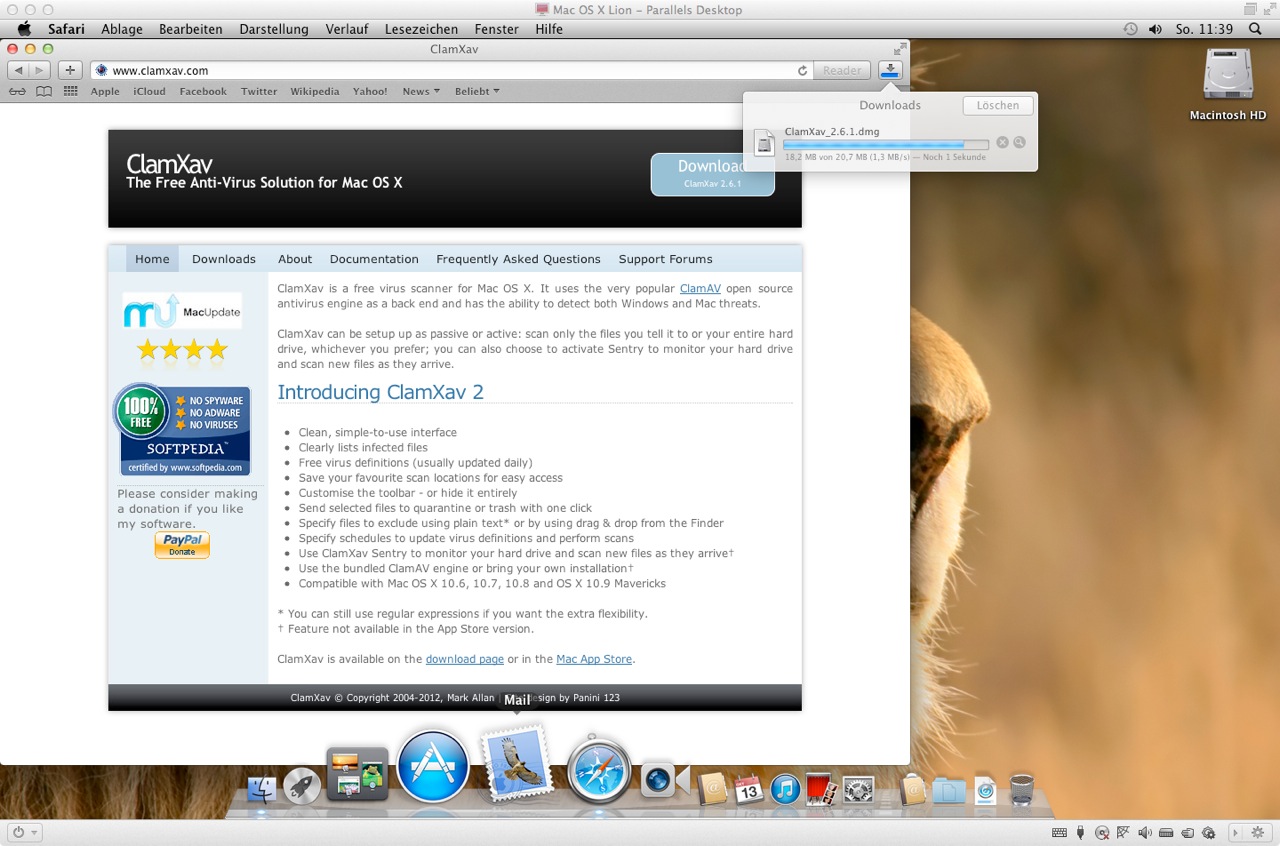Screen dimensions: 1280x846
Task: Follow the download page link
Action: click(464, 659)
